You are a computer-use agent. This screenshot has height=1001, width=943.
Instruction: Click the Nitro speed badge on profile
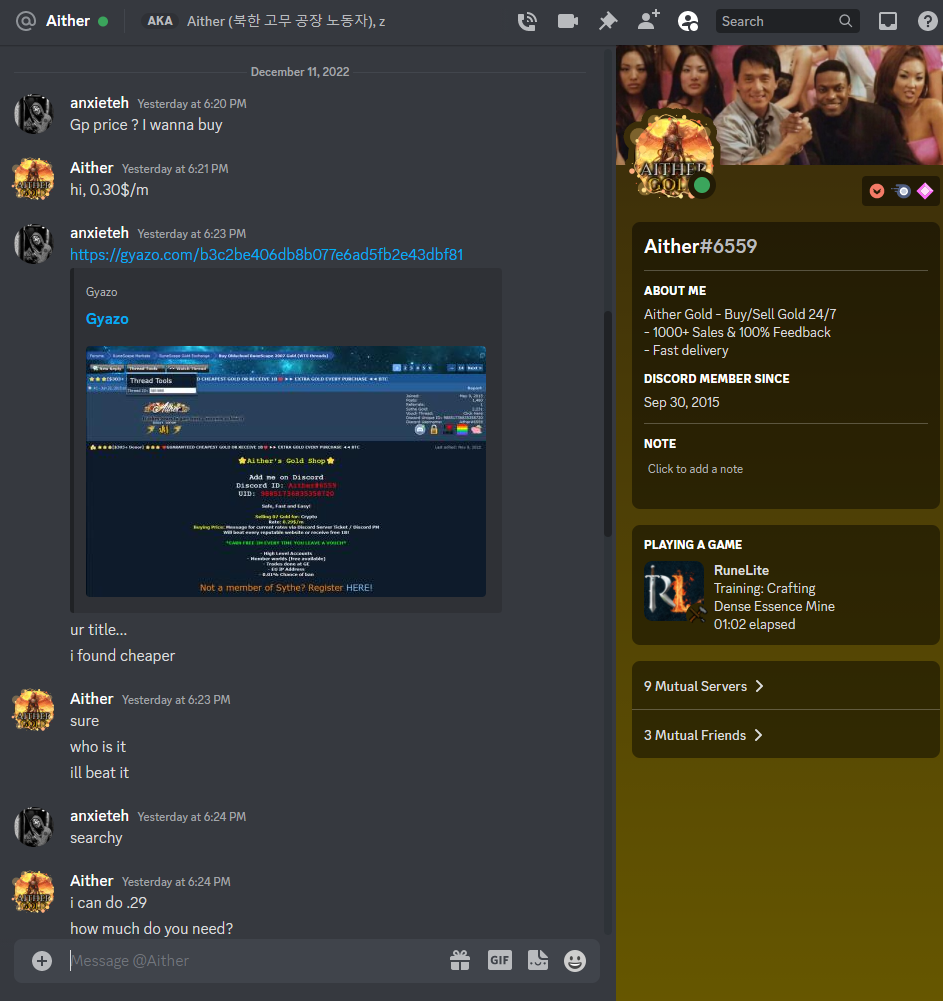click(x=901, y=191)
